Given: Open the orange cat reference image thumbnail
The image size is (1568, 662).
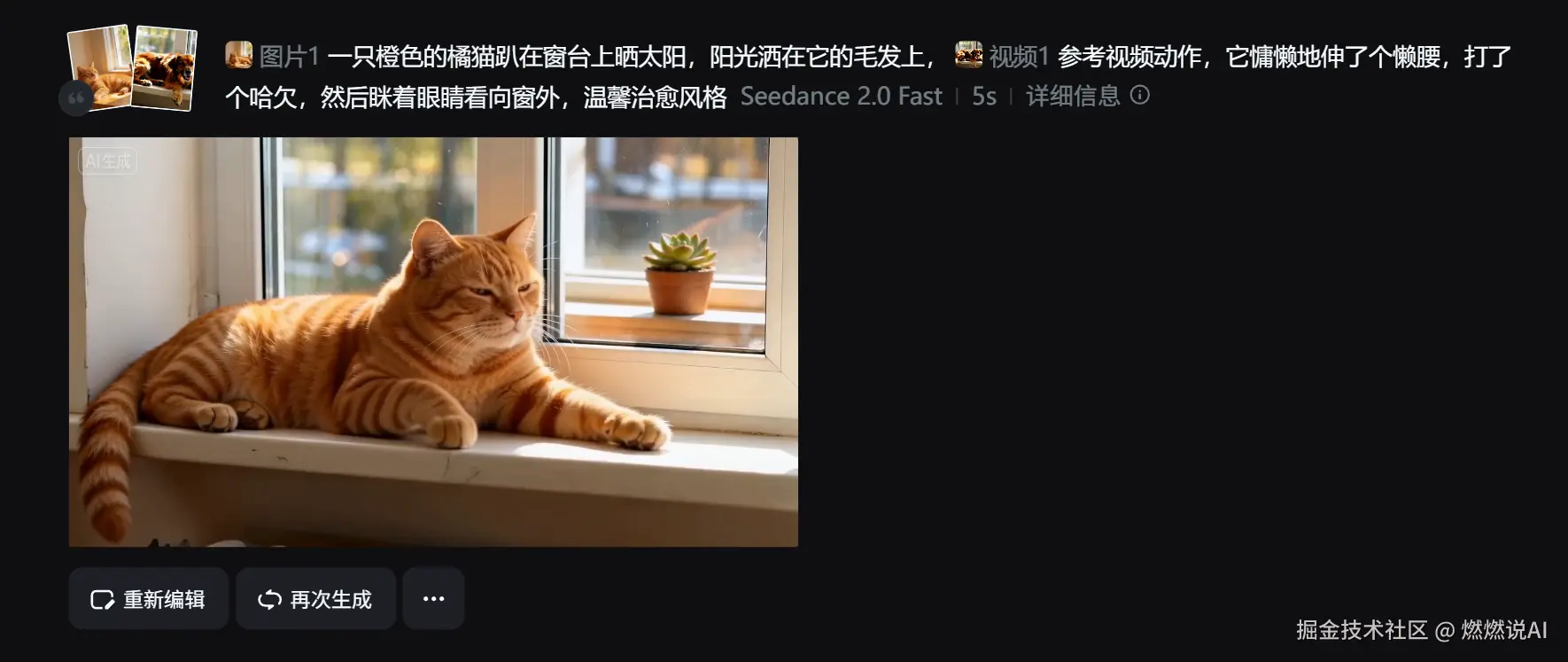Looking at the screenshot, I should tap(100, 67).
